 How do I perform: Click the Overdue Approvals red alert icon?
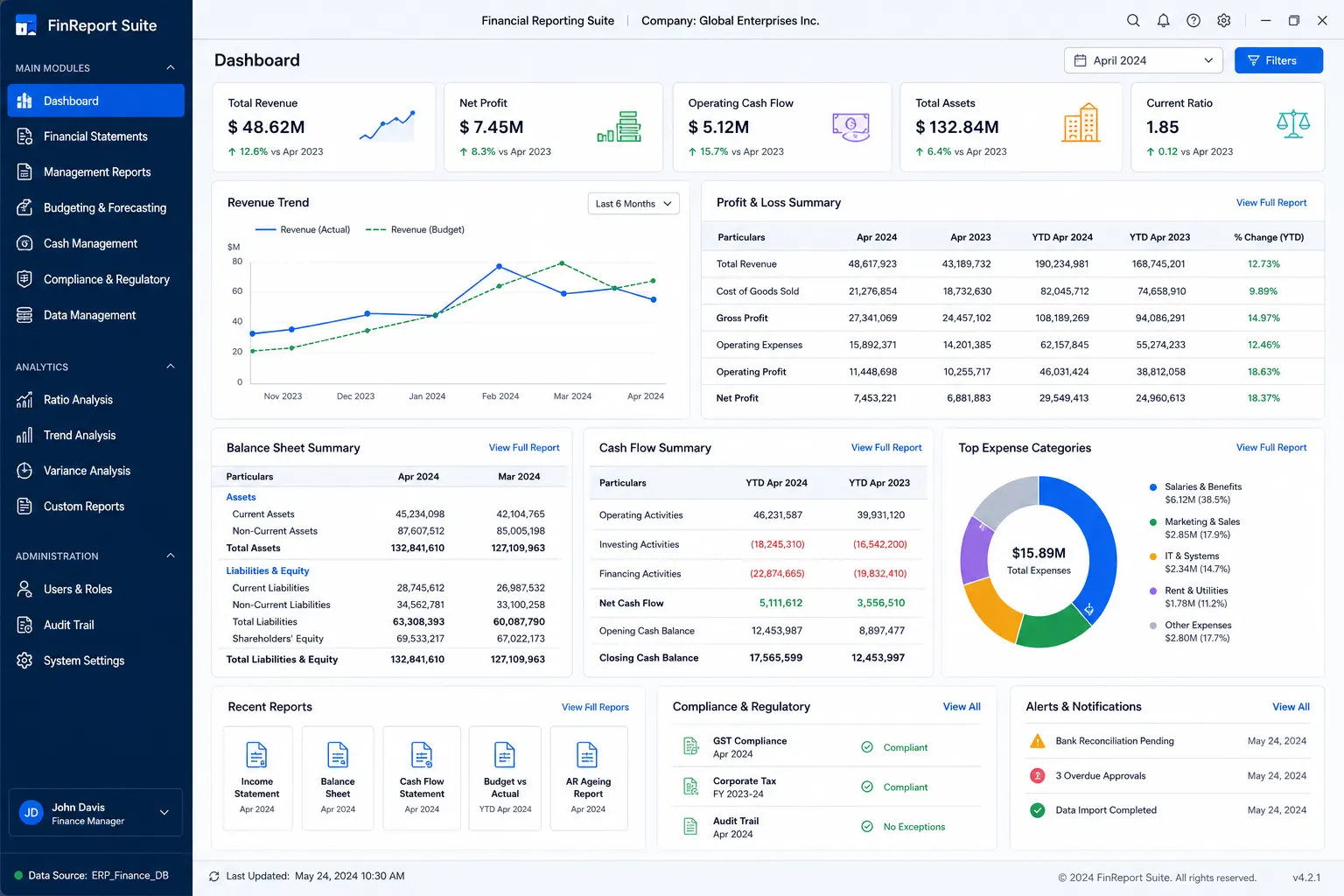pos(1038,775)
